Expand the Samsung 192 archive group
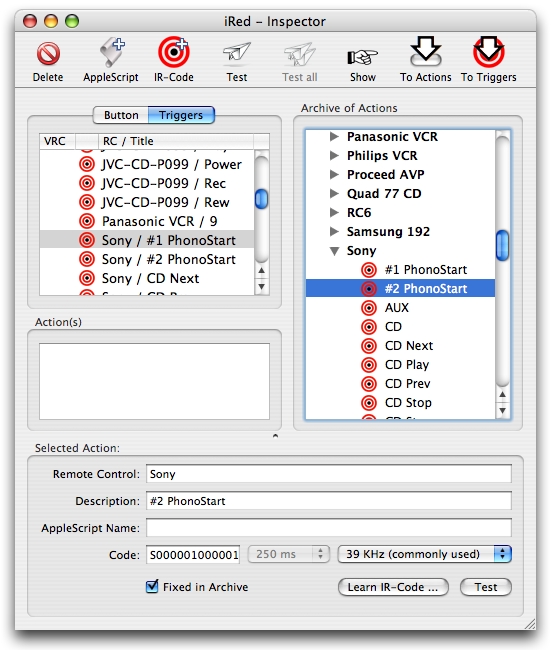This screenshot has width=551, height=650. [334, 231]
